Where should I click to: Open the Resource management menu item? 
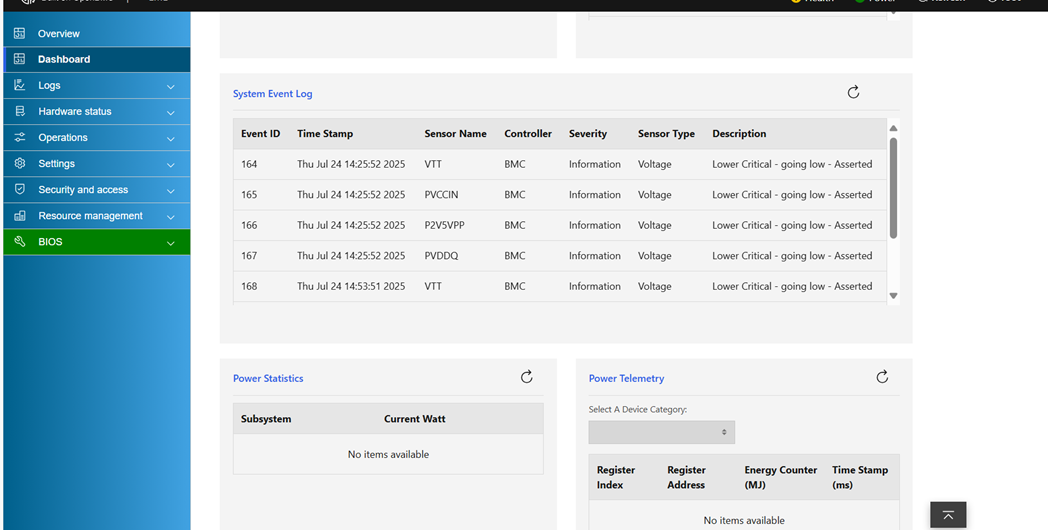click(90, 216)
